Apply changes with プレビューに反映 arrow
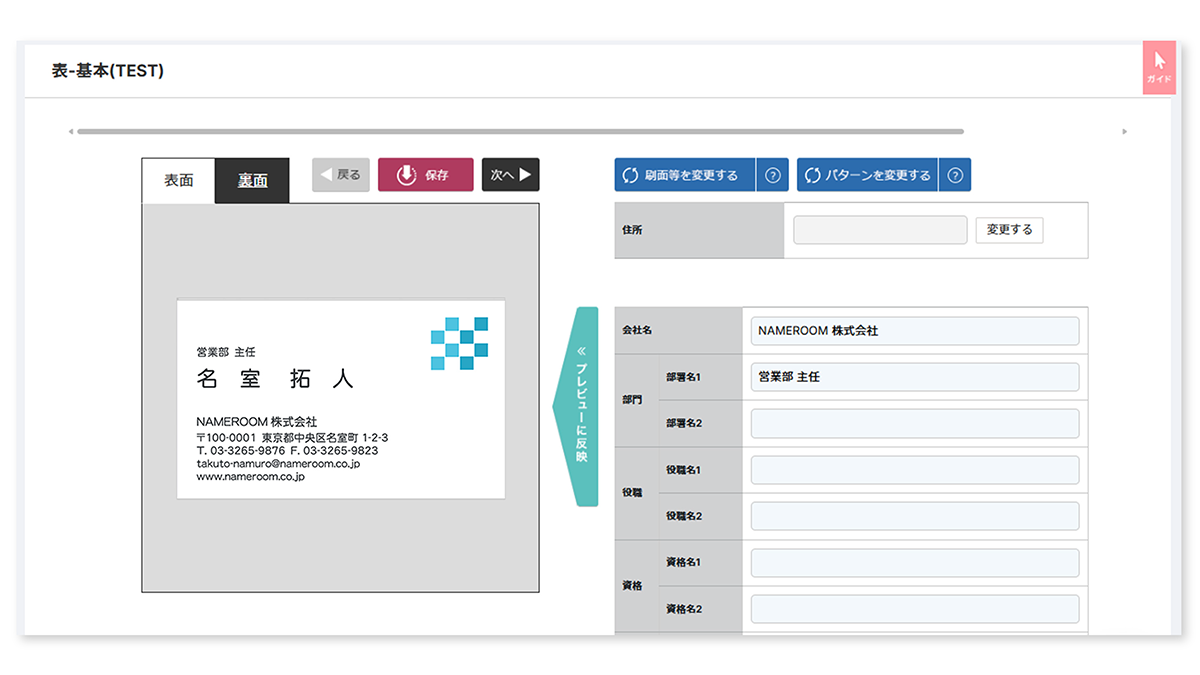The height and width of the screenshot is (675, 1200). pyautogui.click(x=576, y=407)
